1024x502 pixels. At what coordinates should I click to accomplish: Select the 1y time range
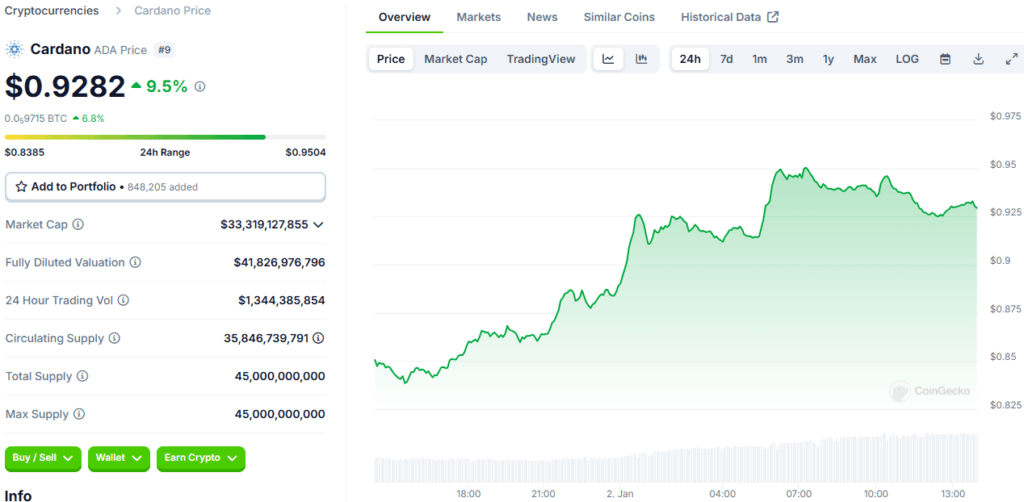[828, 59]
